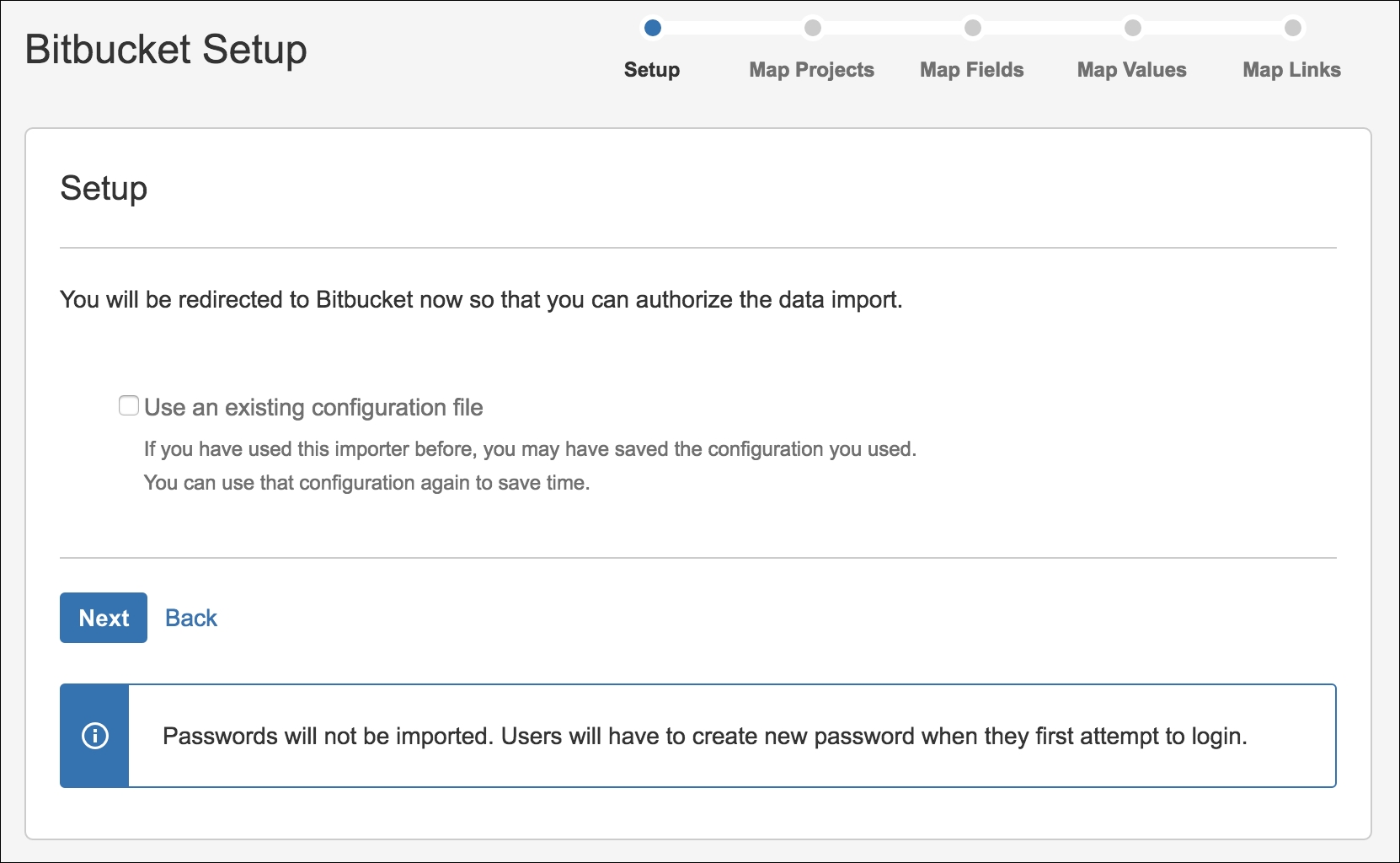The width and height of the screenshot is (1400, 863).
Task: Select the Map Values step label
Action: 1132,70
